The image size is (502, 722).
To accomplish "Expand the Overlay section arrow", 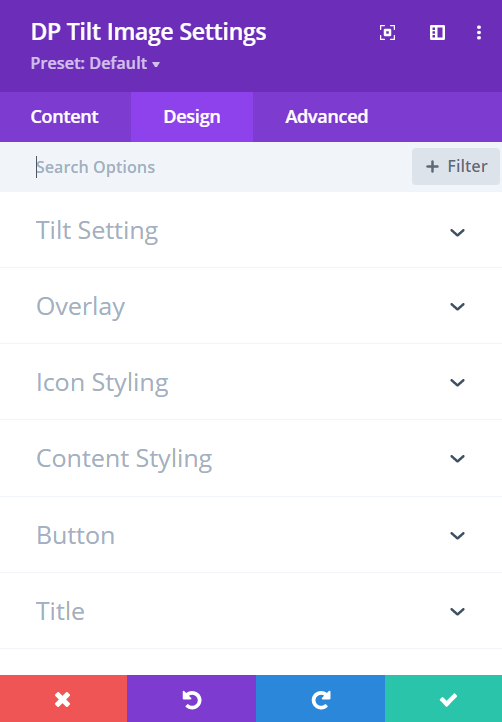I will pyautogui.click(x=457, y=306).
